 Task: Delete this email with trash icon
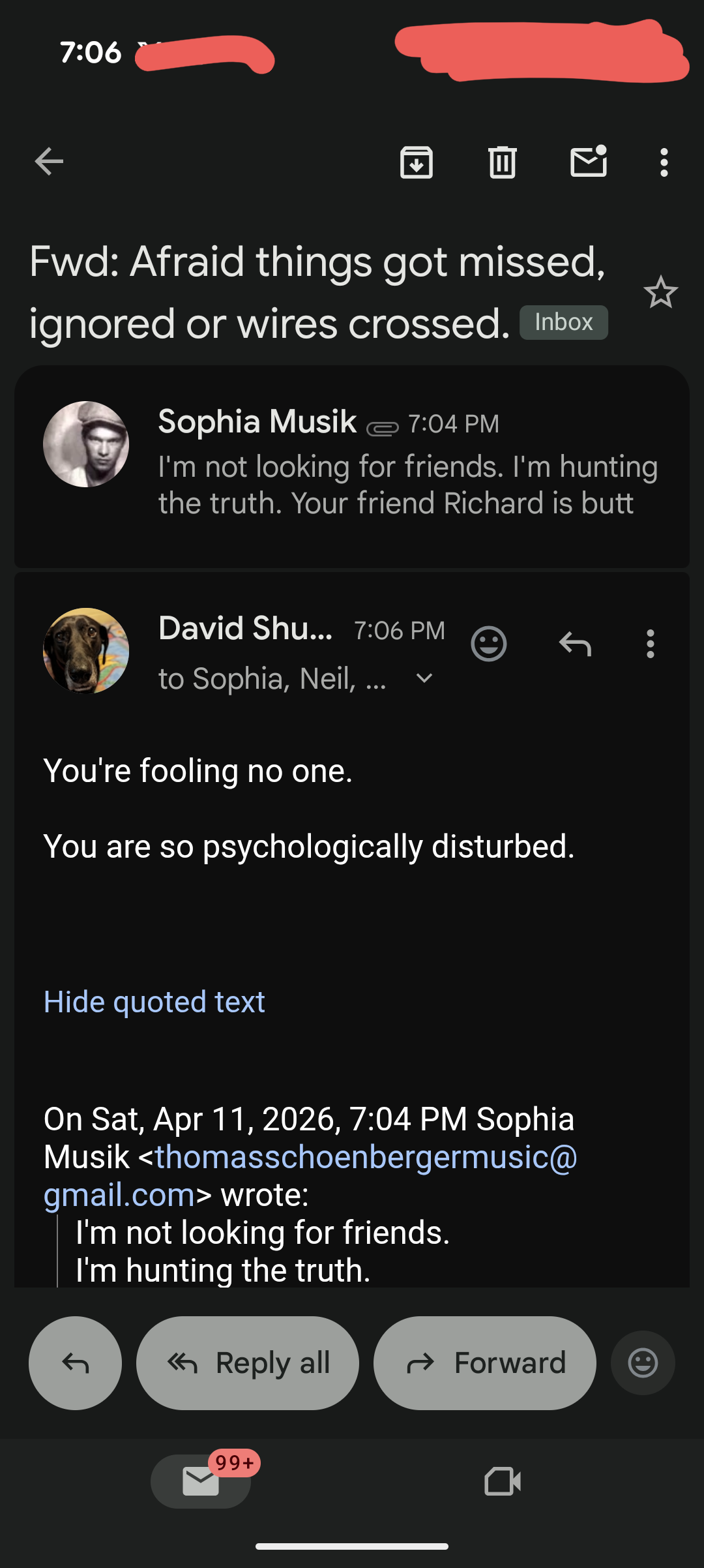tap(503, 162)
